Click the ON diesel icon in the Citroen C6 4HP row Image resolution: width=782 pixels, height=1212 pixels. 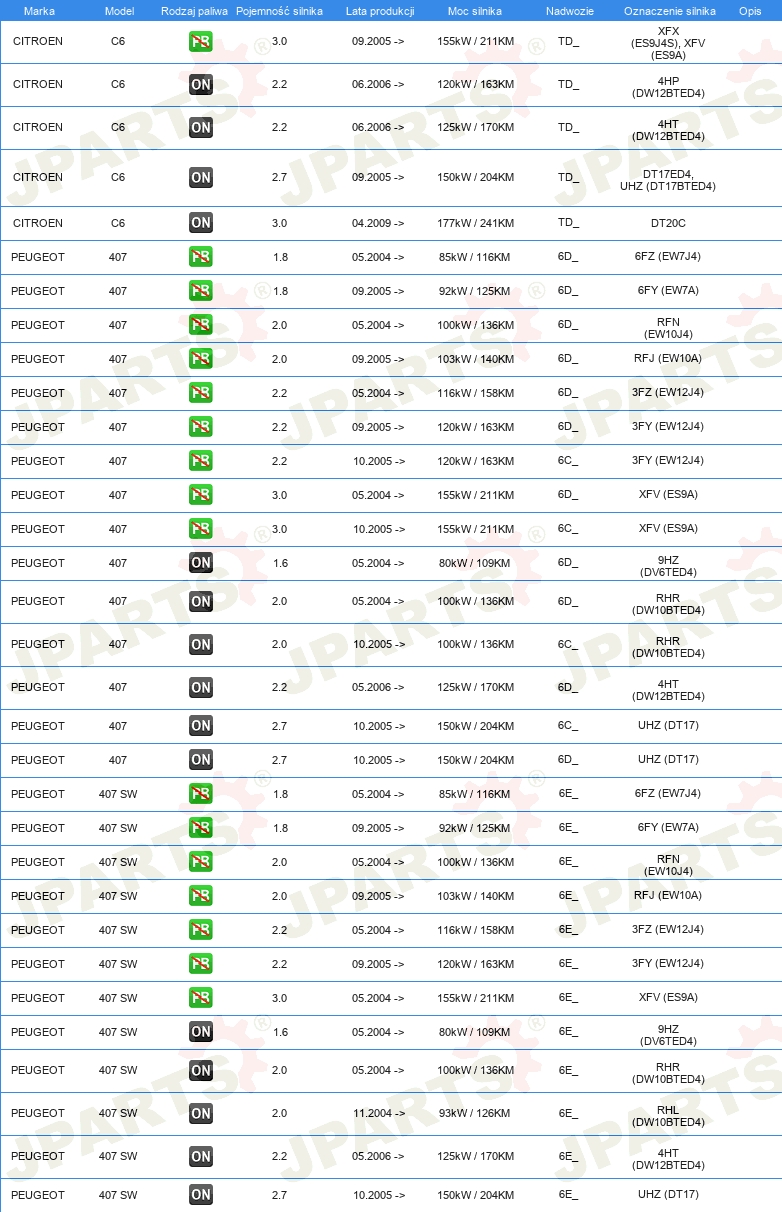(x=200, y=85)
